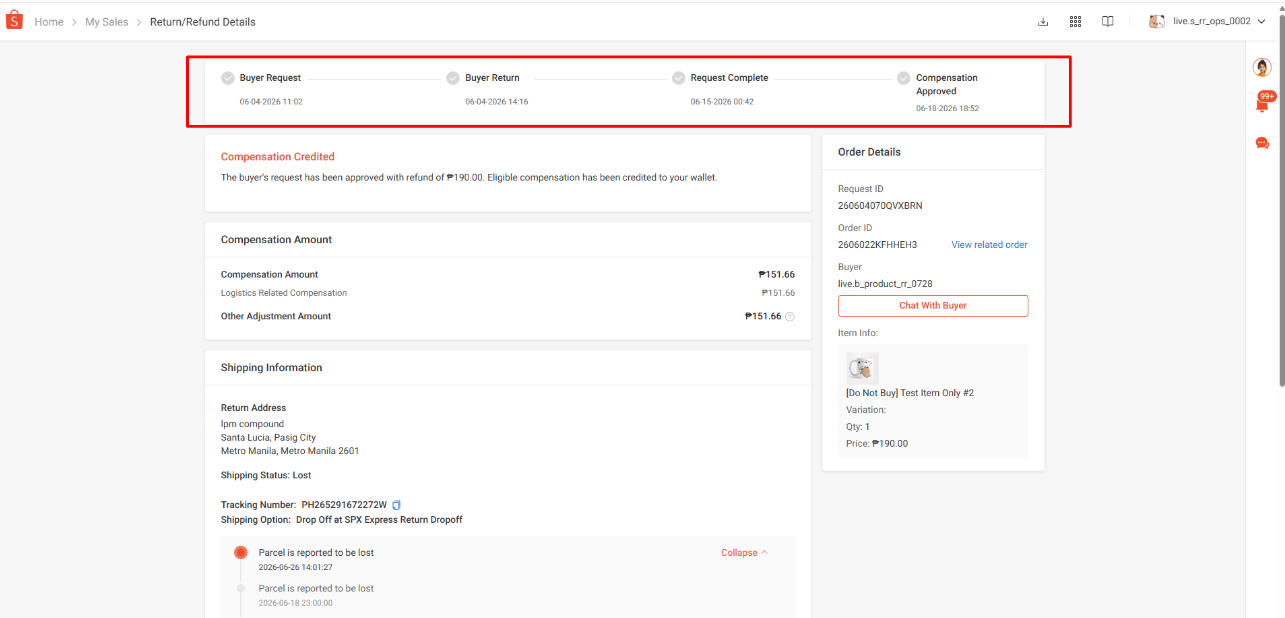Open notifications bell with 99+ badge
The width and height of the screenshot is (1285, 618).
tap(1263, 103)
